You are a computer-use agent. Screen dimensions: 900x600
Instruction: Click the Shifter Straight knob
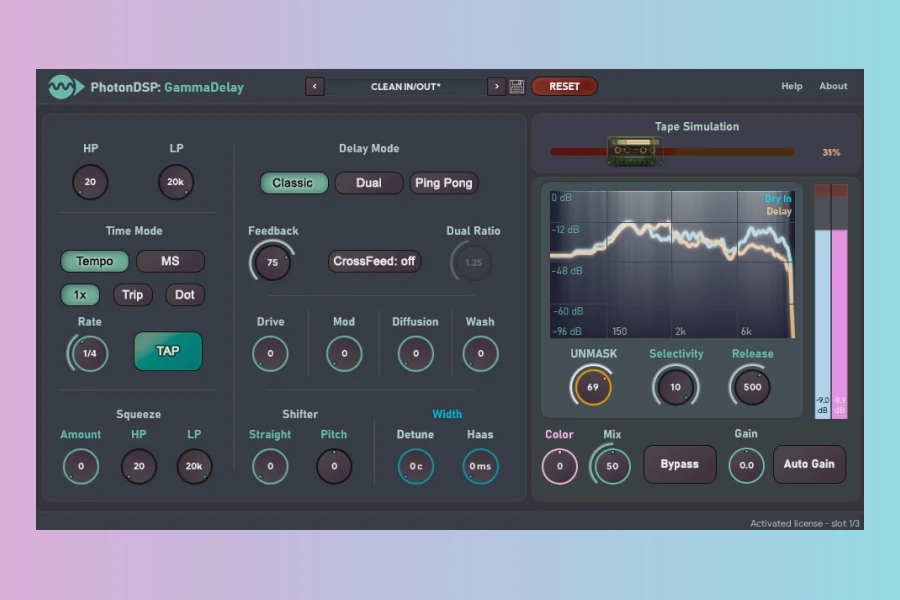[270, 466]
